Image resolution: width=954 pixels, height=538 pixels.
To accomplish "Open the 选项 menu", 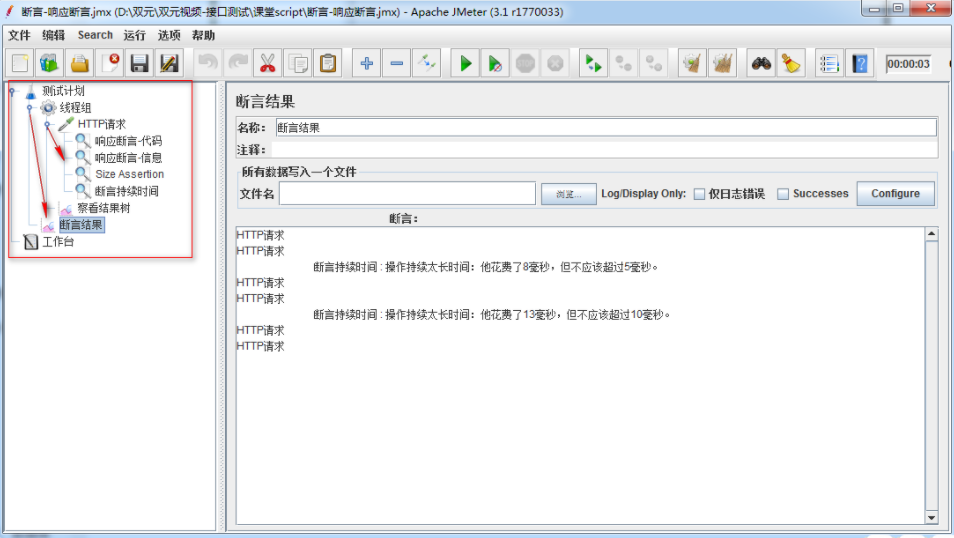I will [169, 35].
